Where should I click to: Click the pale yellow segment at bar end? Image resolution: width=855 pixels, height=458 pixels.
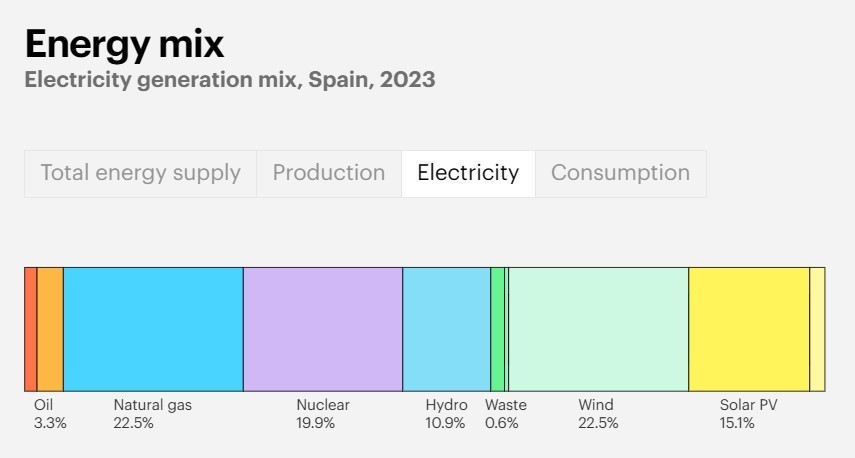click(817, 329)
